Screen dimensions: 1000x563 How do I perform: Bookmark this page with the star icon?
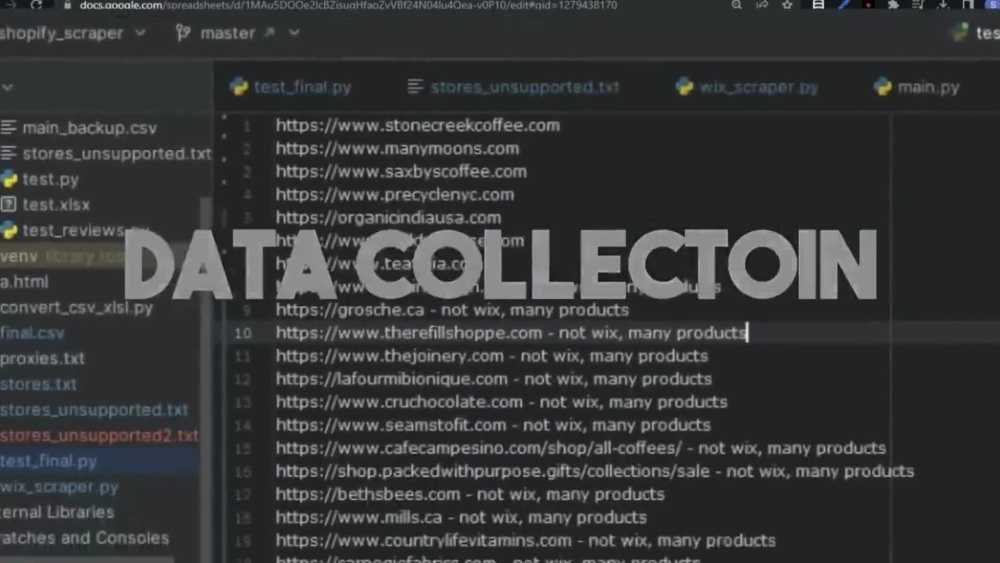pos(788,5)
